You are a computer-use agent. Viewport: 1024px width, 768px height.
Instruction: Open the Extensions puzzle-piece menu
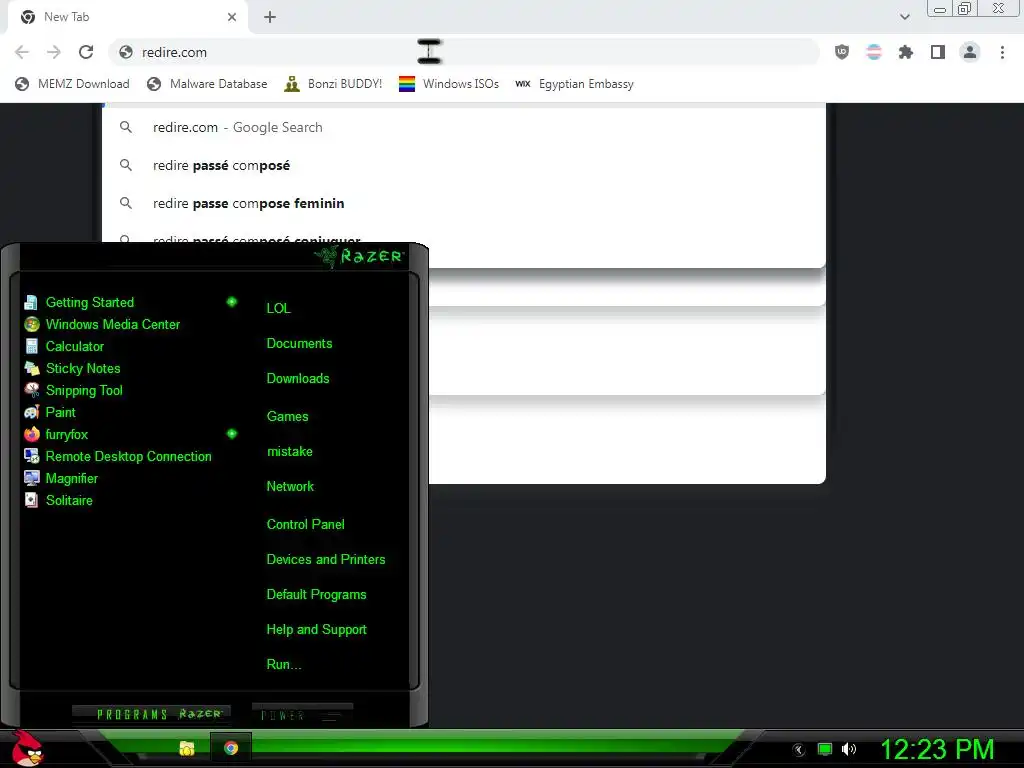[906, 52]
